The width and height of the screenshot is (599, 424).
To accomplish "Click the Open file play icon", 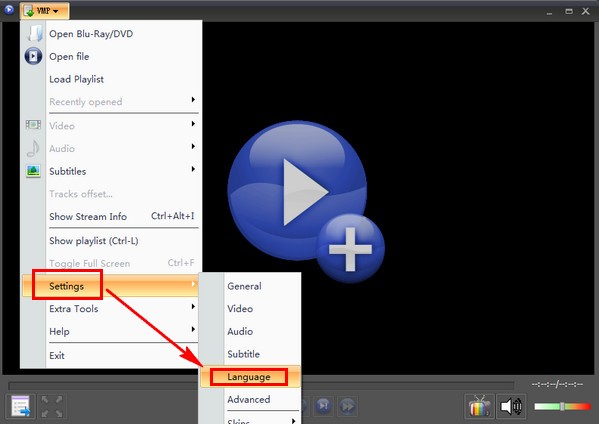I will point(33,56).
